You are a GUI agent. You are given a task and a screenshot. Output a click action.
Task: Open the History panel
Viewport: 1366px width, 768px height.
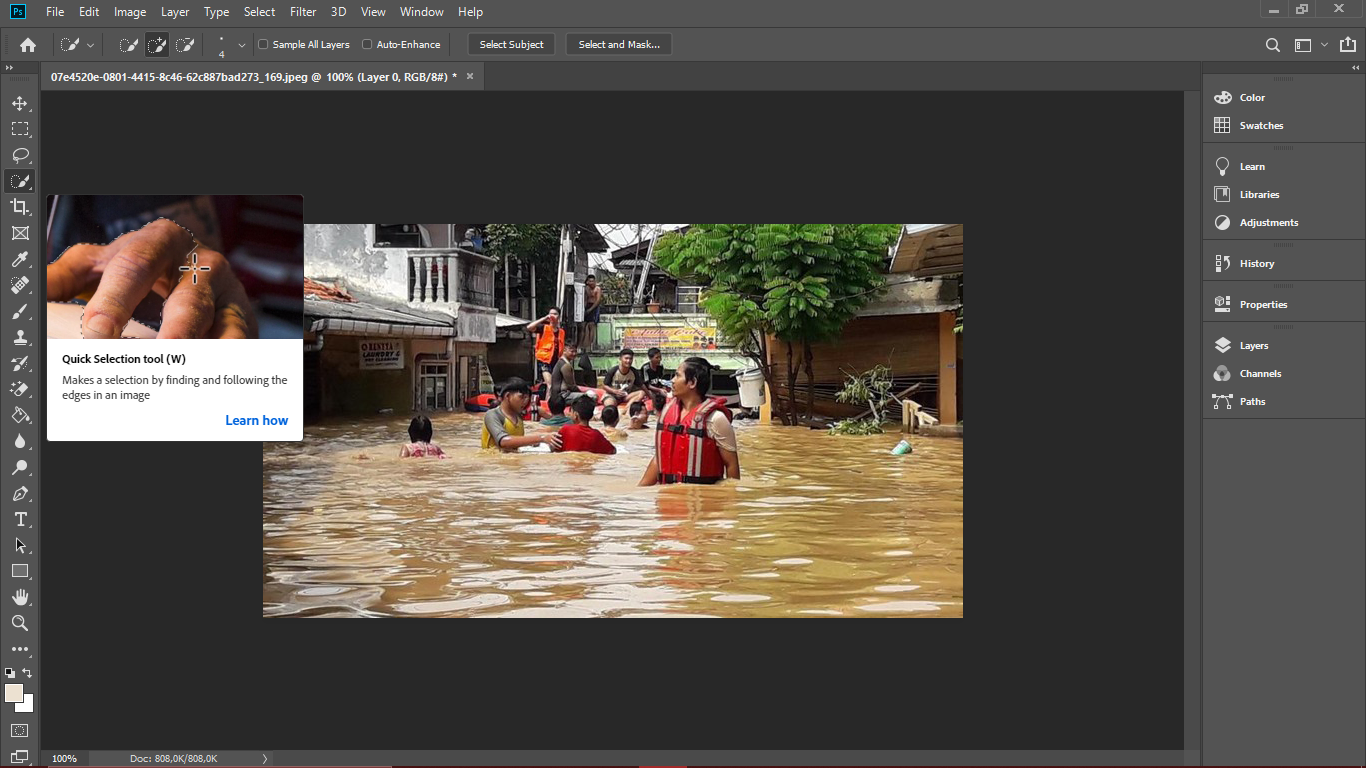[x=1256, y=264]
